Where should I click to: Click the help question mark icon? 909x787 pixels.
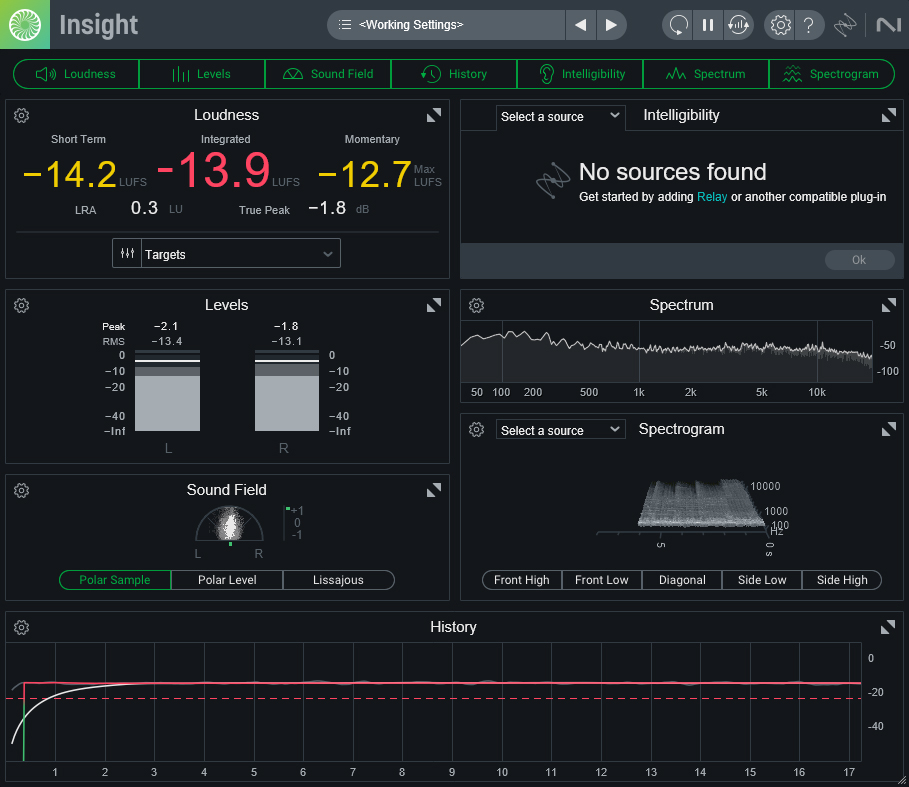click(x=809, y=25)
